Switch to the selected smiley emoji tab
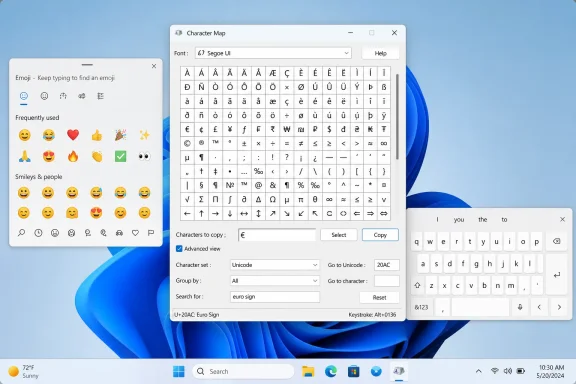The width and height of the screenshot is (576, 384). [24, 96]
